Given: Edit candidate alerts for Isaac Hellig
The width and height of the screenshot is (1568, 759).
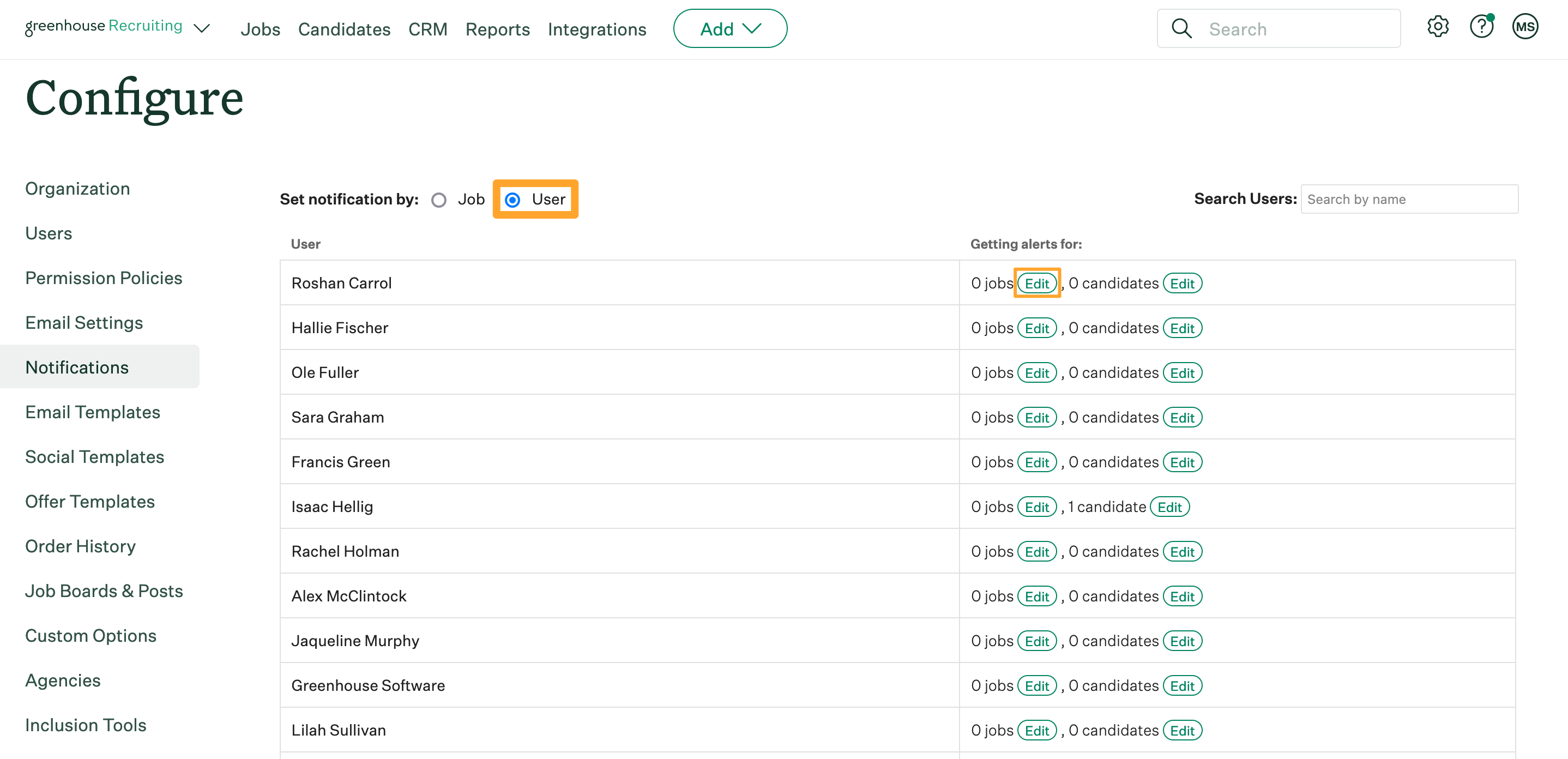Looking at the screenshot, I should coord(1170,506).
